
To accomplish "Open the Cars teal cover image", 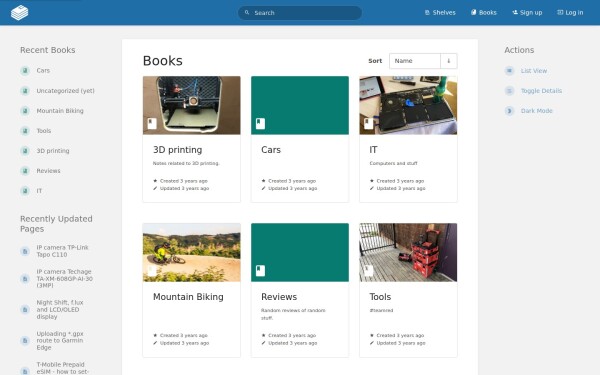I will pos(300,105).
